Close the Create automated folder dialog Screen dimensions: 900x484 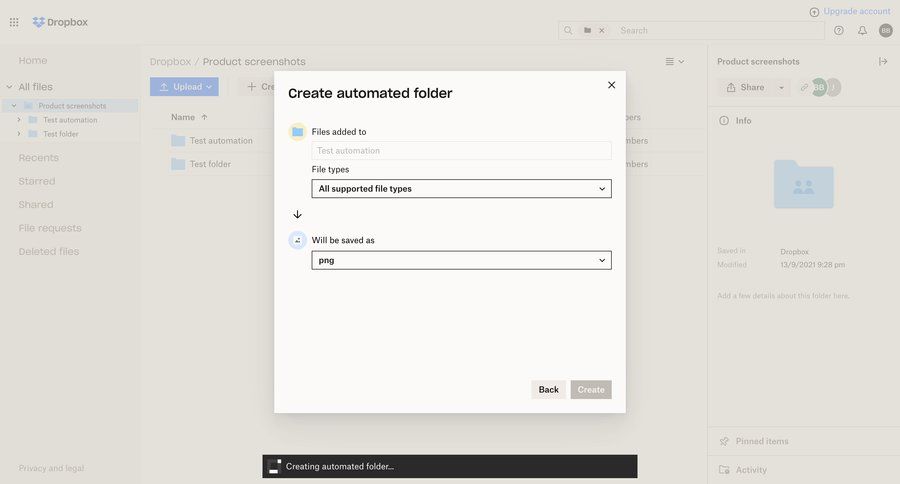(x=611, y=85)
